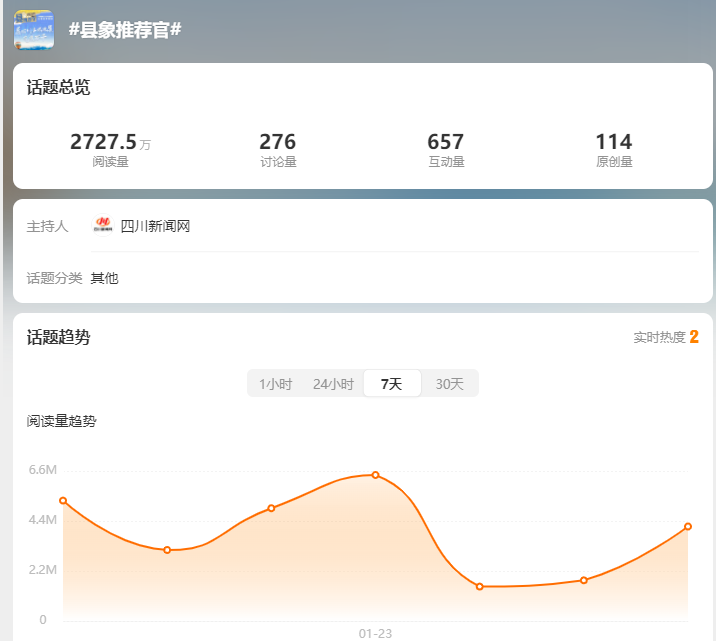This screenshot has height=641, width=716.
Task: Click the real-time heat value 2
Action: (x=694, y=337)
